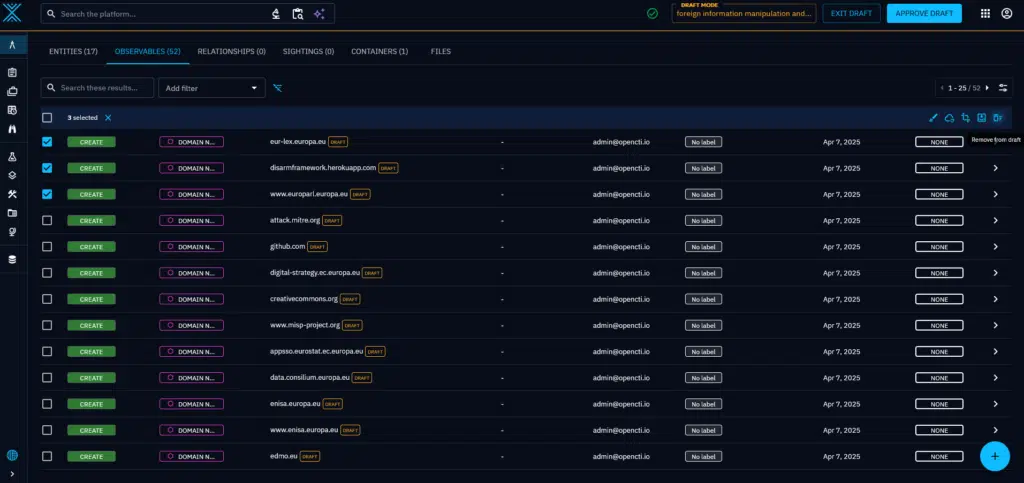
Task: Expand the left sidebar with bottom chevron
Action: pyautogui.click(x=12, y=473)
